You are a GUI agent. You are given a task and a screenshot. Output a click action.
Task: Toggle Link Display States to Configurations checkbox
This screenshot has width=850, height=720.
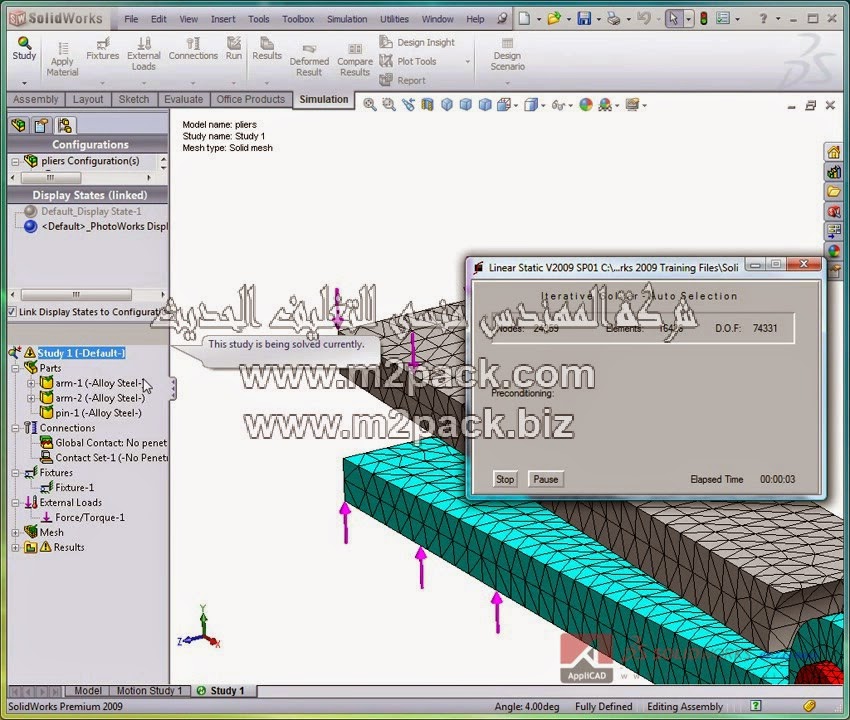12,312
